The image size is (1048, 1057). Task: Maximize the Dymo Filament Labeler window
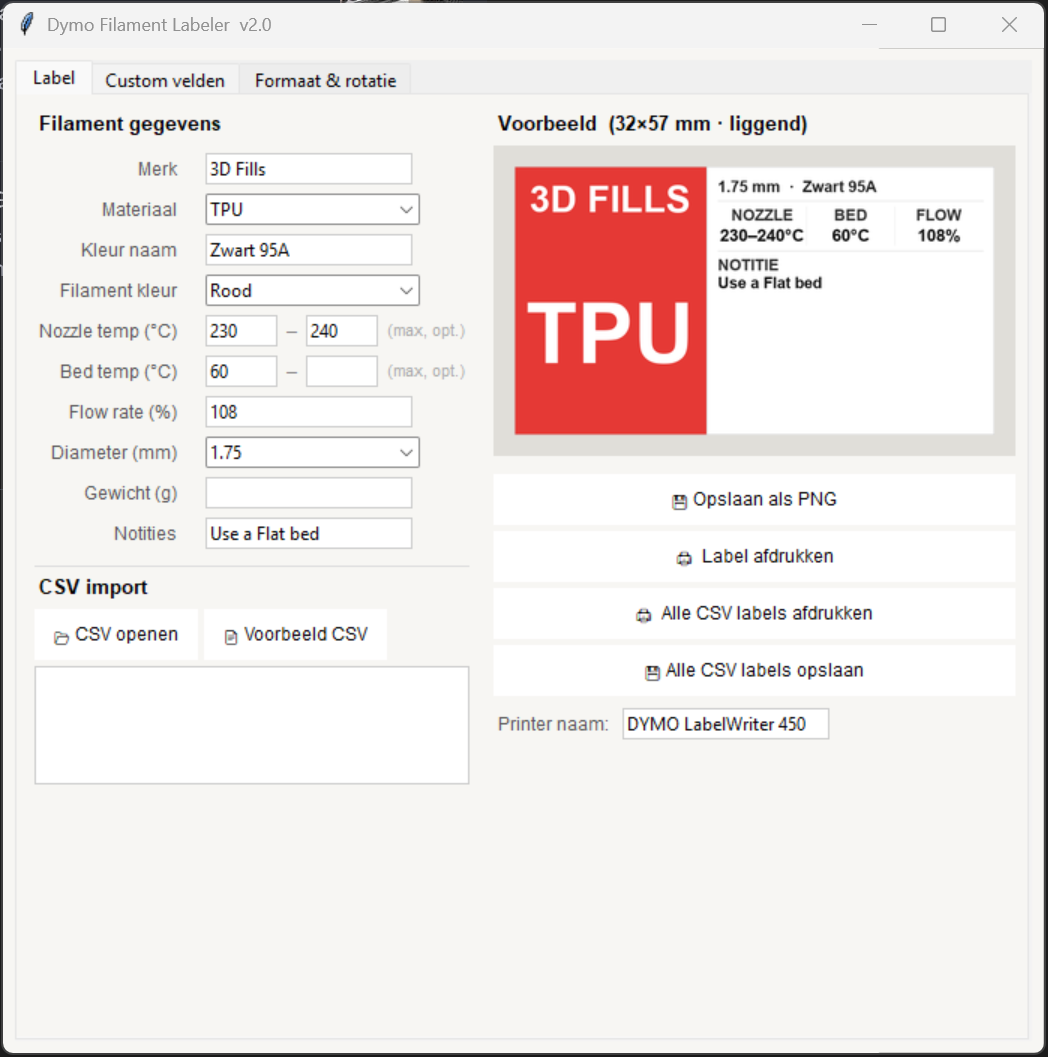938,25
